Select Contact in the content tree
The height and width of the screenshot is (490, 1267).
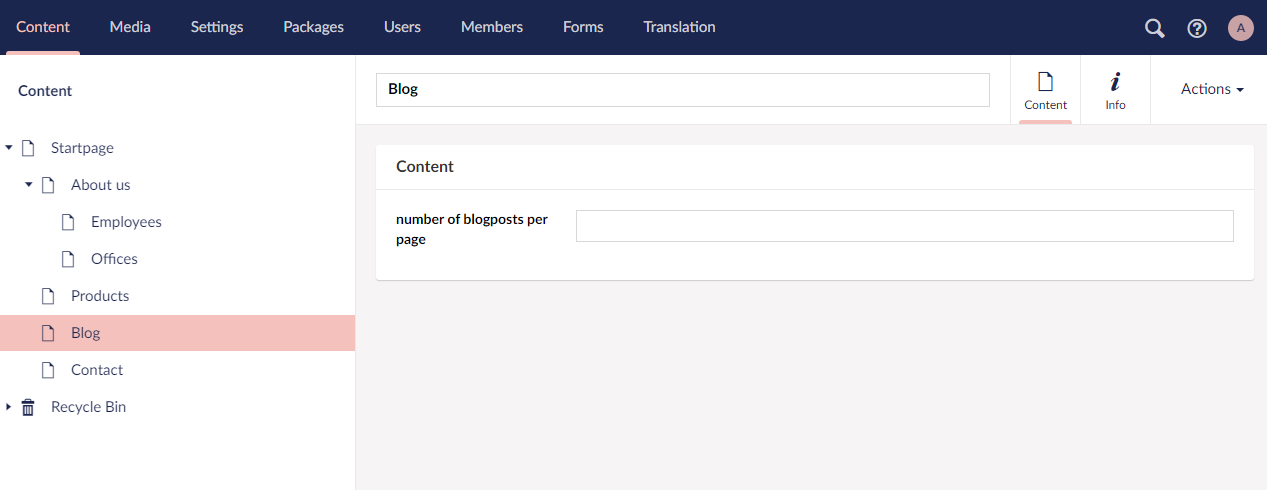pyautogui.click(x=97, y=370)
